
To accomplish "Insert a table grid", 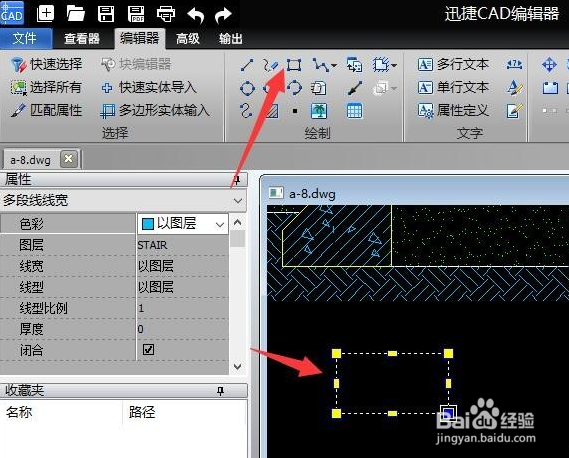I will coord(355,111).
